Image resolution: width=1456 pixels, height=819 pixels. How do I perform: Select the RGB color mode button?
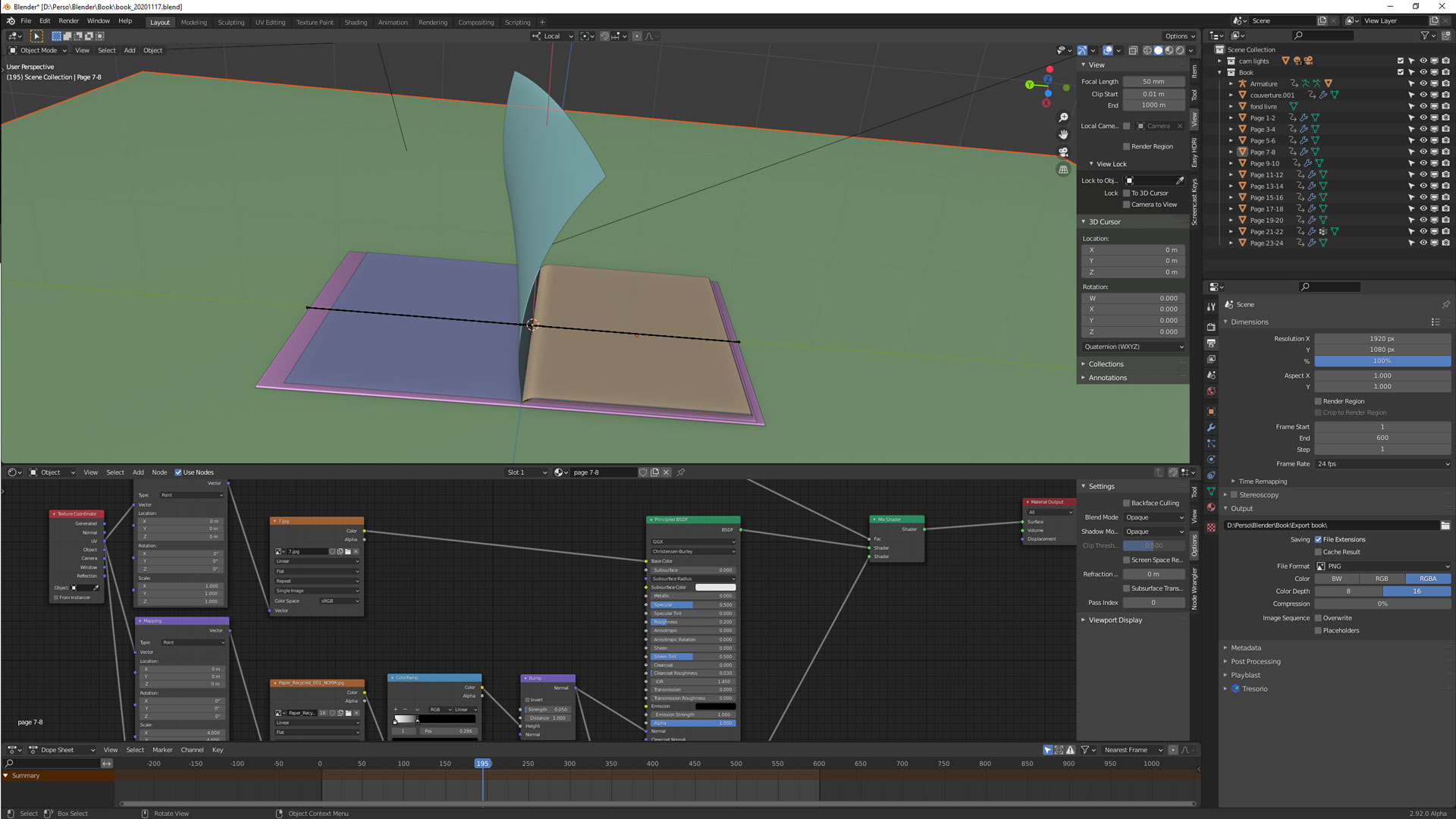(1382, 579)
